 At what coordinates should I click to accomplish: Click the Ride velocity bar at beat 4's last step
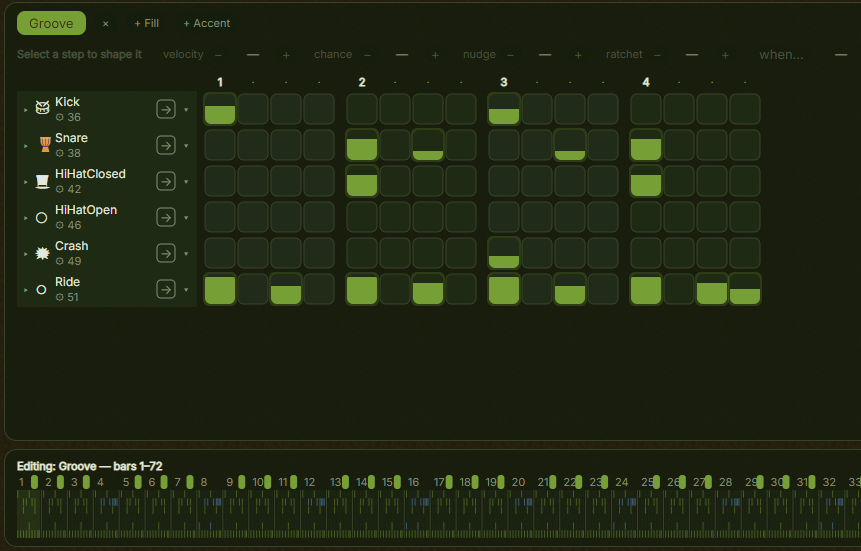[745, 289]
